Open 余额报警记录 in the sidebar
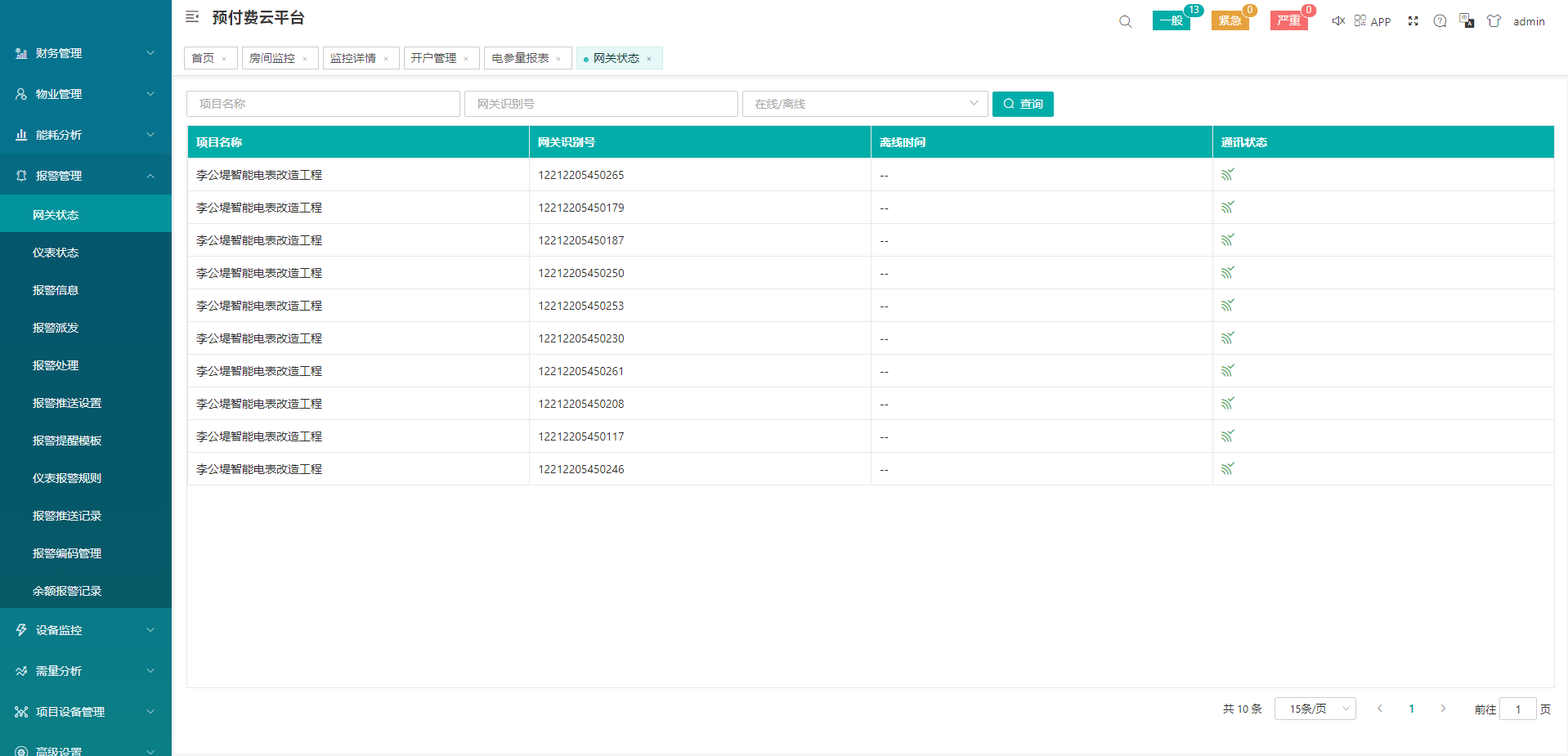1568x756 pixels. click(86, 591)
